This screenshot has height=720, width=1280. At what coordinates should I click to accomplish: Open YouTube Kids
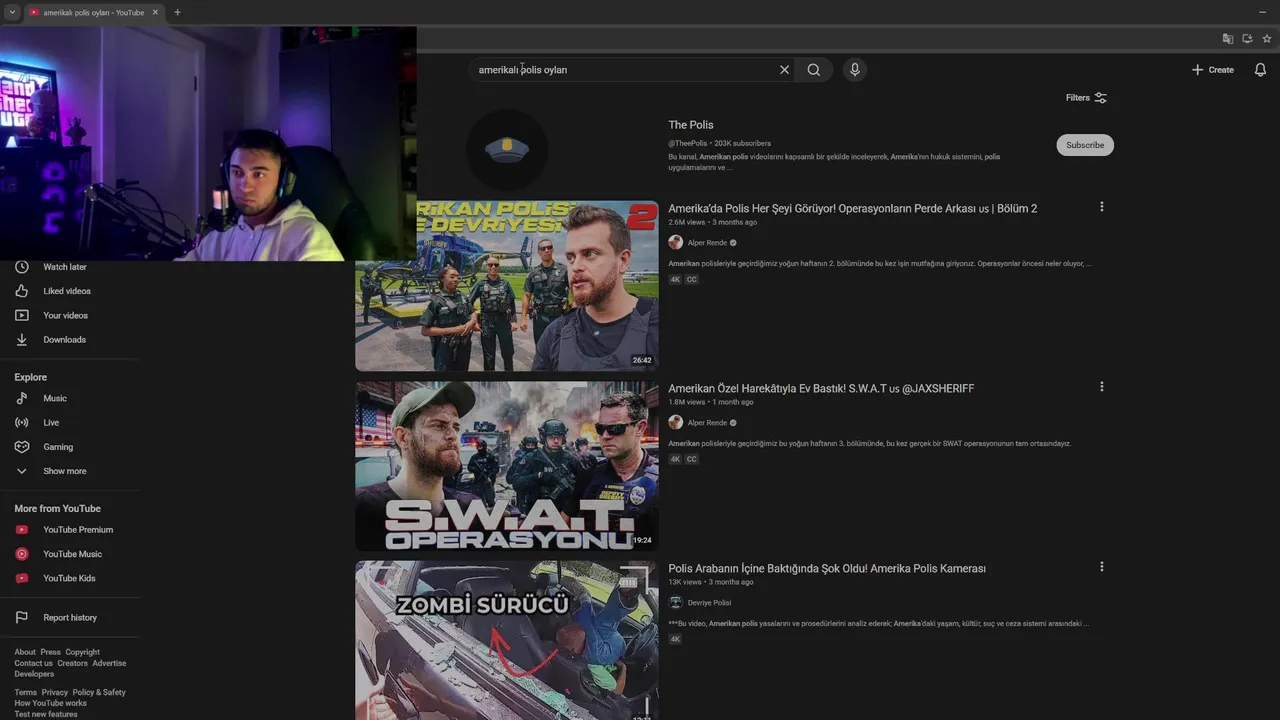pyautogui.click(x=70, y=578)
